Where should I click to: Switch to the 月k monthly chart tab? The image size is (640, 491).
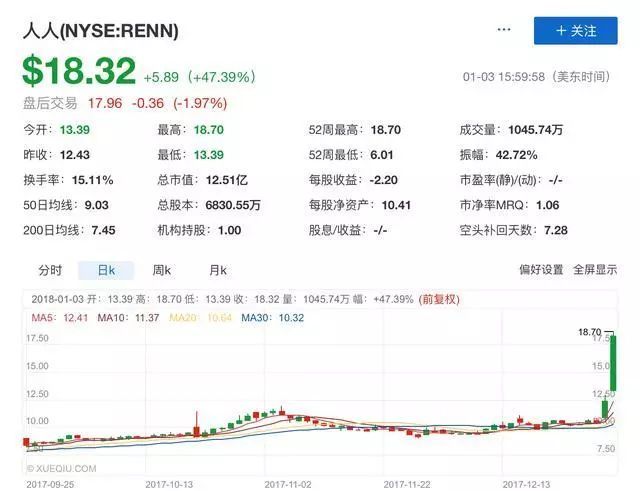coord(218,270)
